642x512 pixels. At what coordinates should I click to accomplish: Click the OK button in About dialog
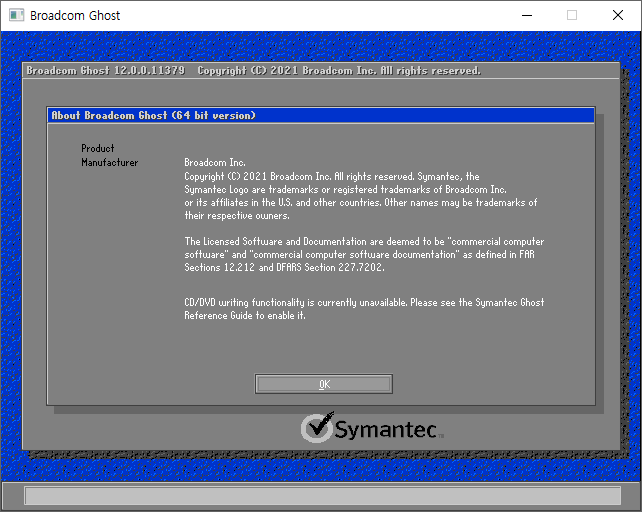pyautogui.click(x=323, y=384)
